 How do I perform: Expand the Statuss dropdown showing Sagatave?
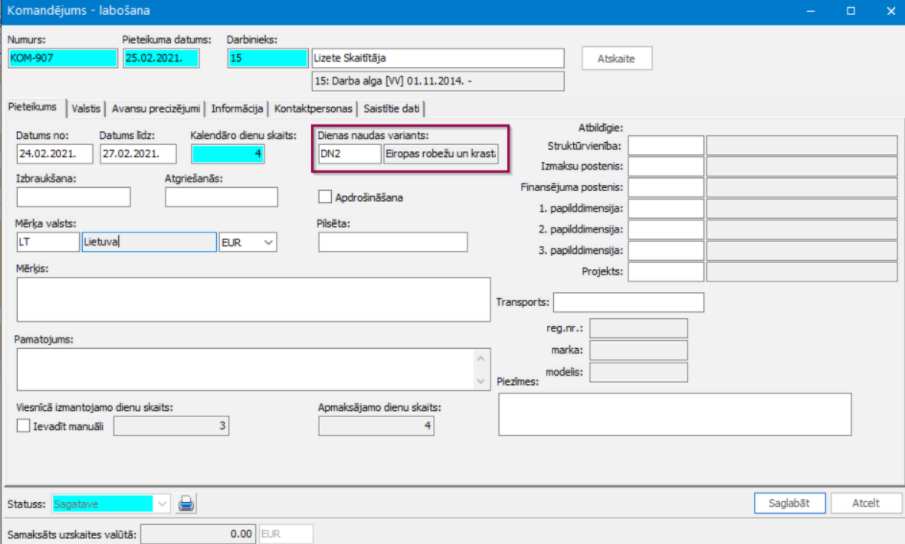click(162, 504)
